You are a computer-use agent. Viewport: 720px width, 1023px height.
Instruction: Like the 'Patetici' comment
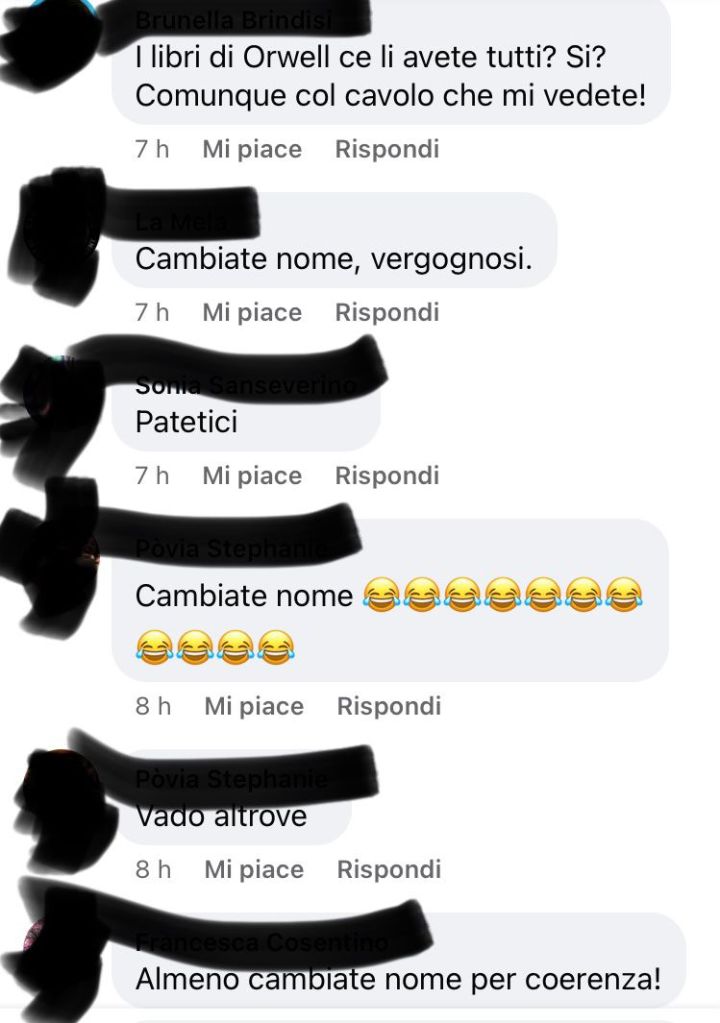[252, 476]
